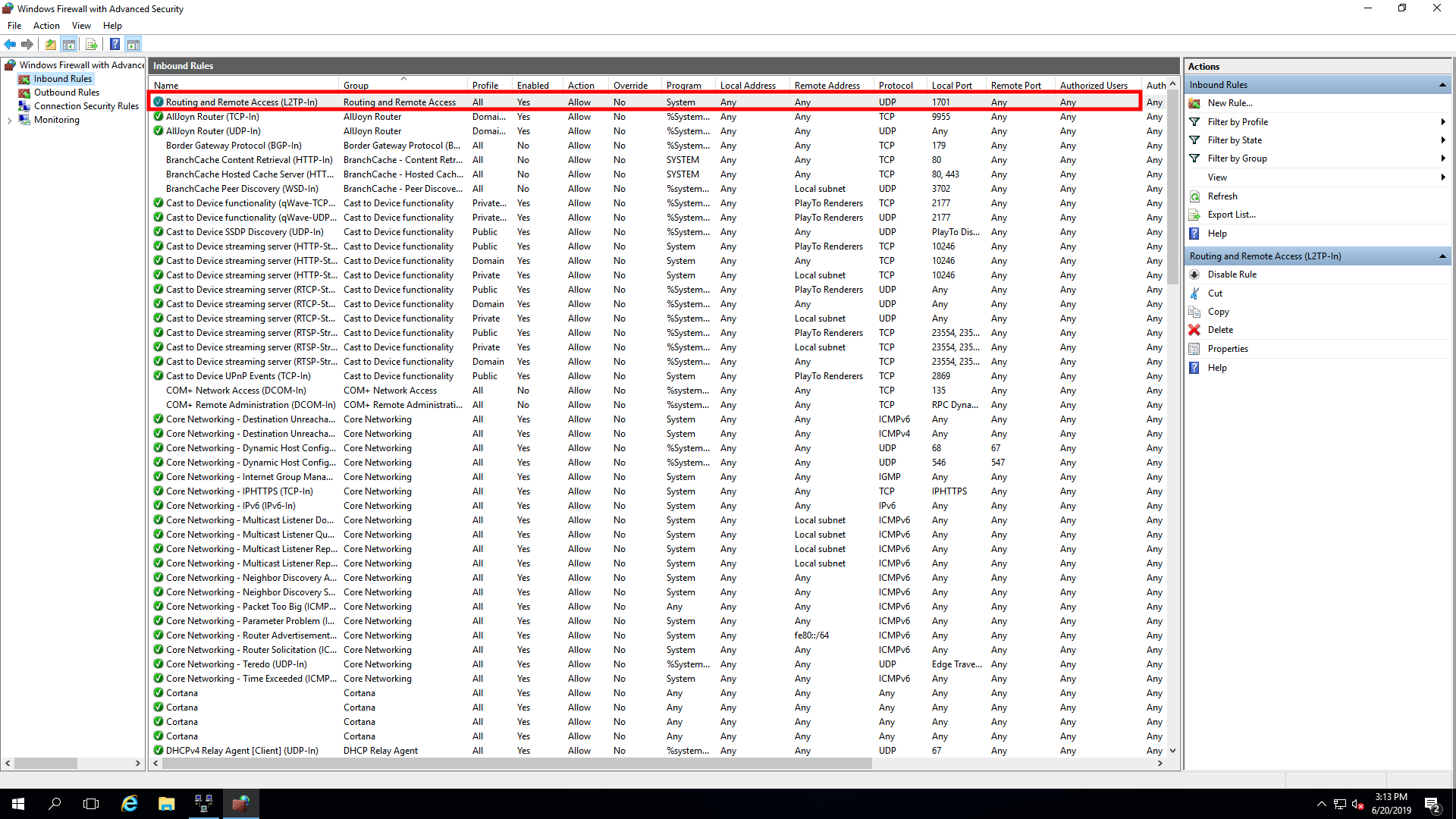Collapse the Inbound Rules actions section
This screenshot has width=1456, height=819.
click(1442, 85)
